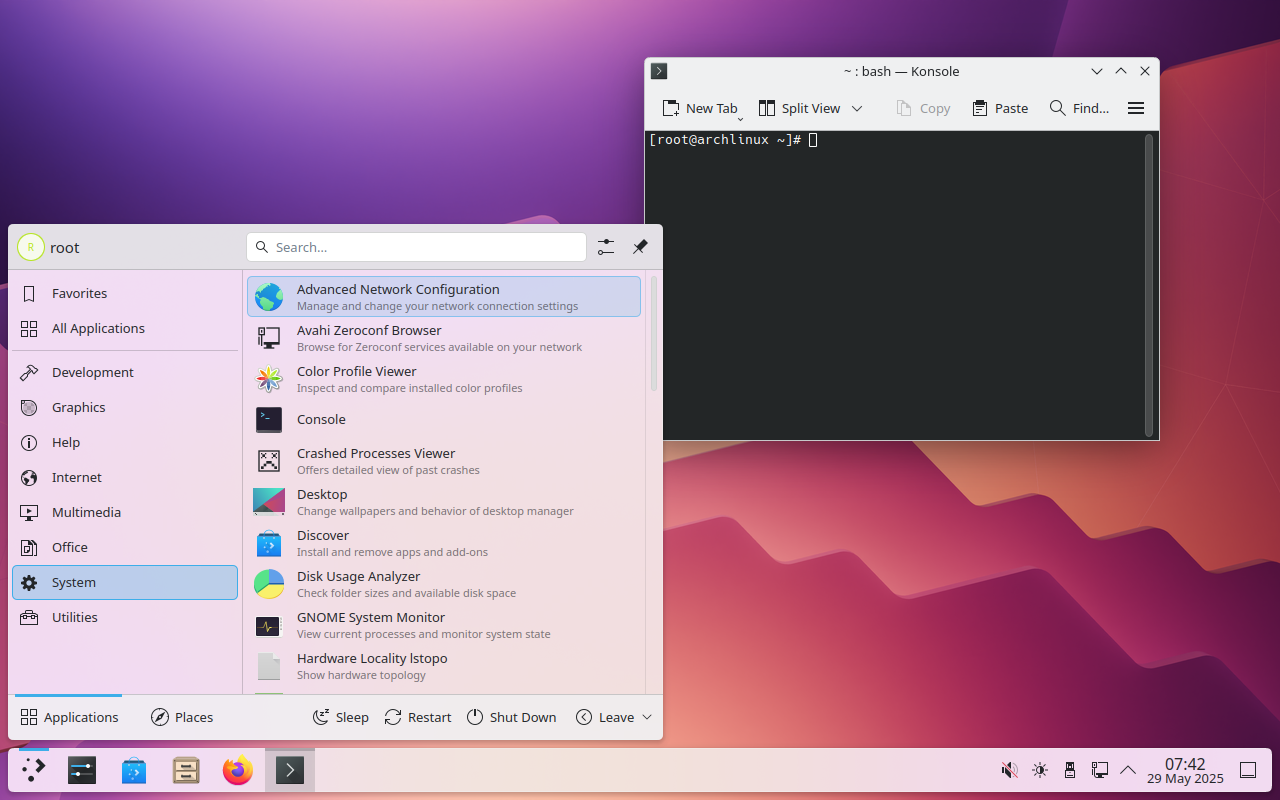The width and height of the screenshot is (1280, 800).
Task: Click Konsole task button in taskbar
Action: point(290,770)
